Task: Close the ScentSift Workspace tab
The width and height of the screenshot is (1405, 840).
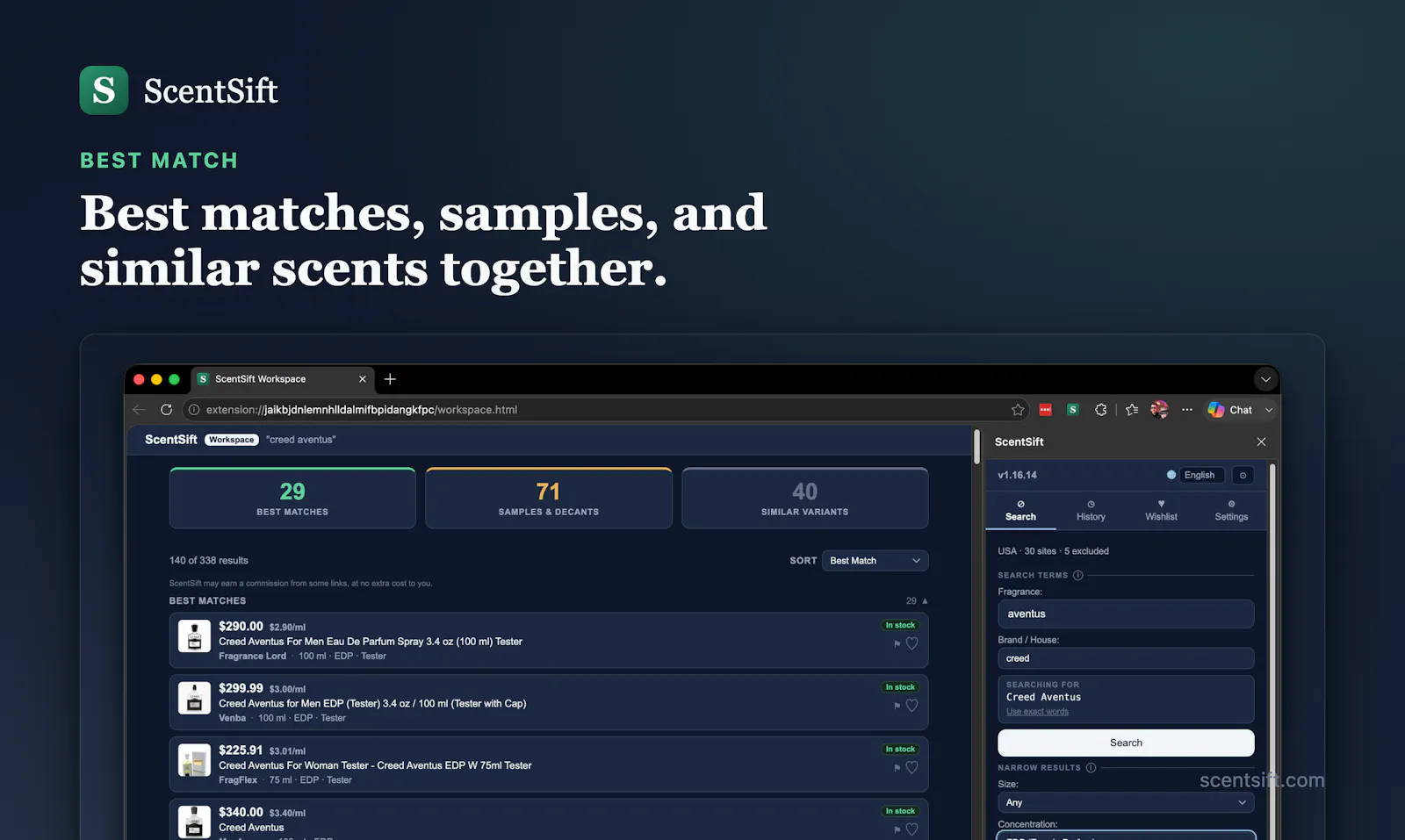Action: click(x=362, y=379)
